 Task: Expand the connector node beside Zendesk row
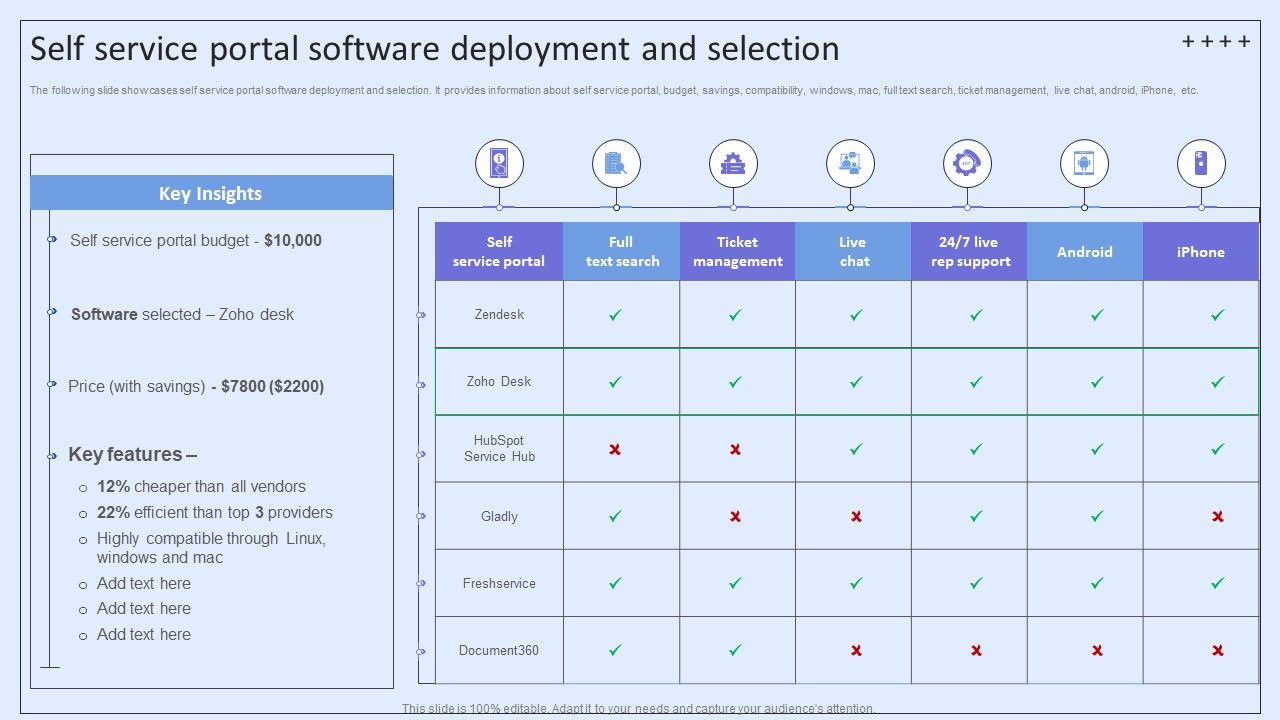418,314
